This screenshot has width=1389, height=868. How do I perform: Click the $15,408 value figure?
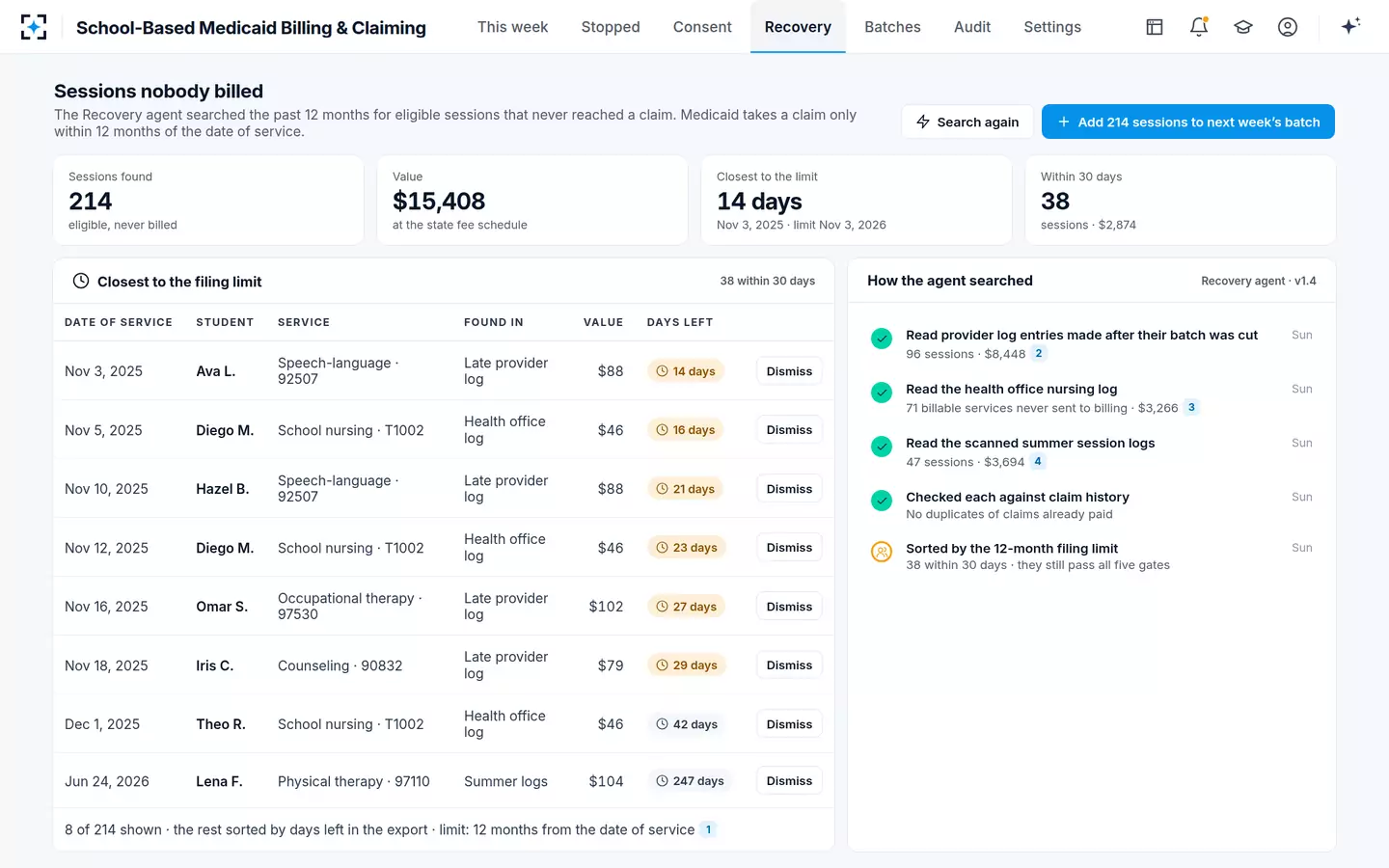click(439, 201)
